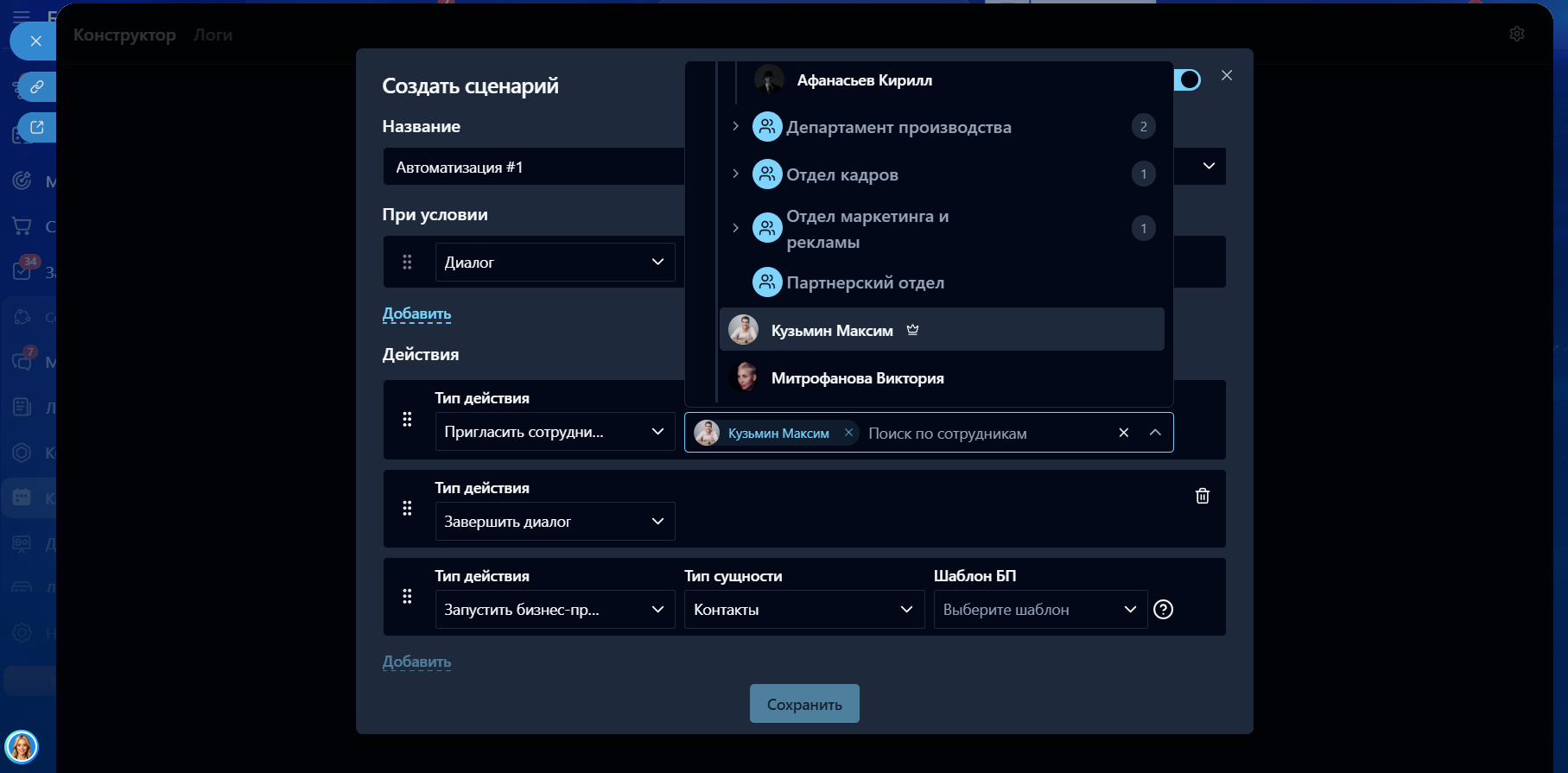Toggle the scenario active switch

1188,80
